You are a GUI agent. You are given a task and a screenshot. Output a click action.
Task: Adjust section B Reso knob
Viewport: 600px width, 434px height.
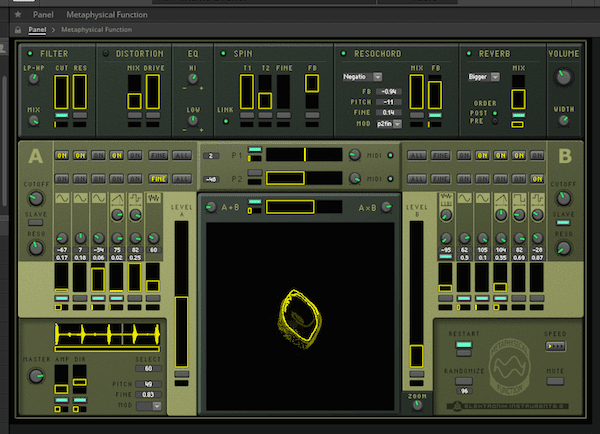(x=563, y=248)
